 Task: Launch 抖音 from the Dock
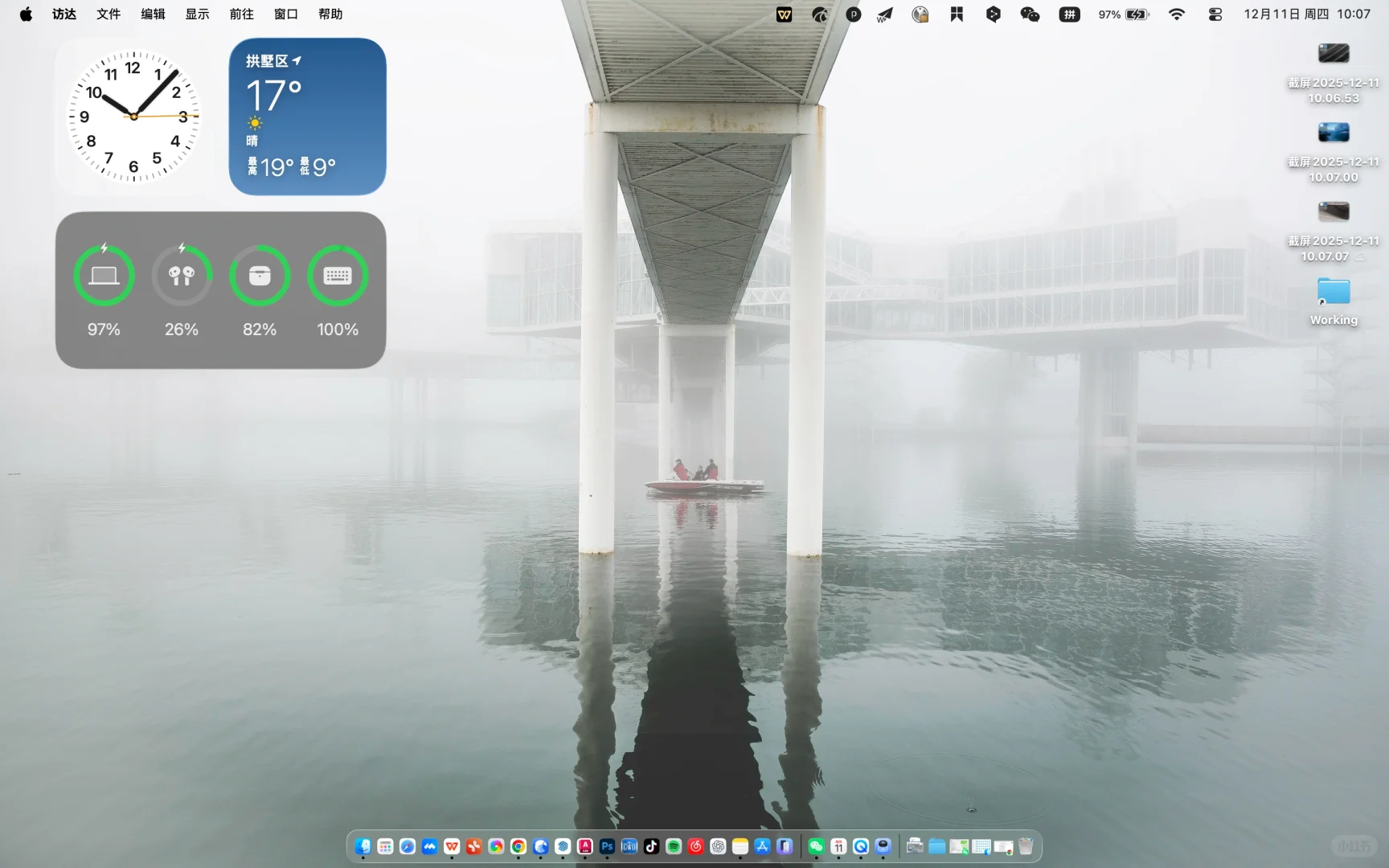[651, 845]
